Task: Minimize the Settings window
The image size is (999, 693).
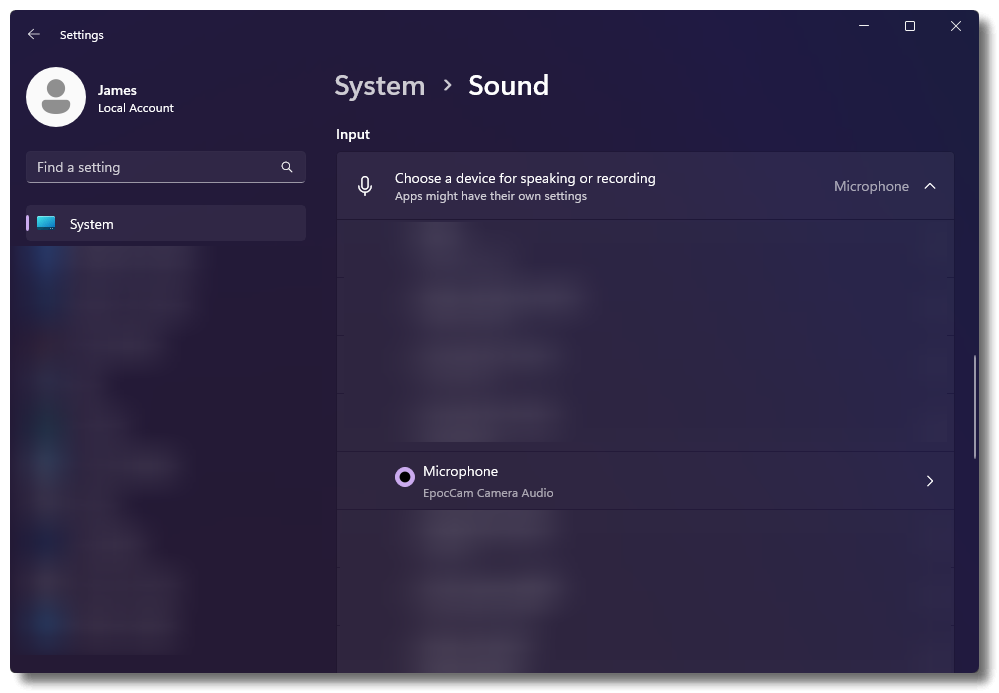Action: click(x=863, y=27)
